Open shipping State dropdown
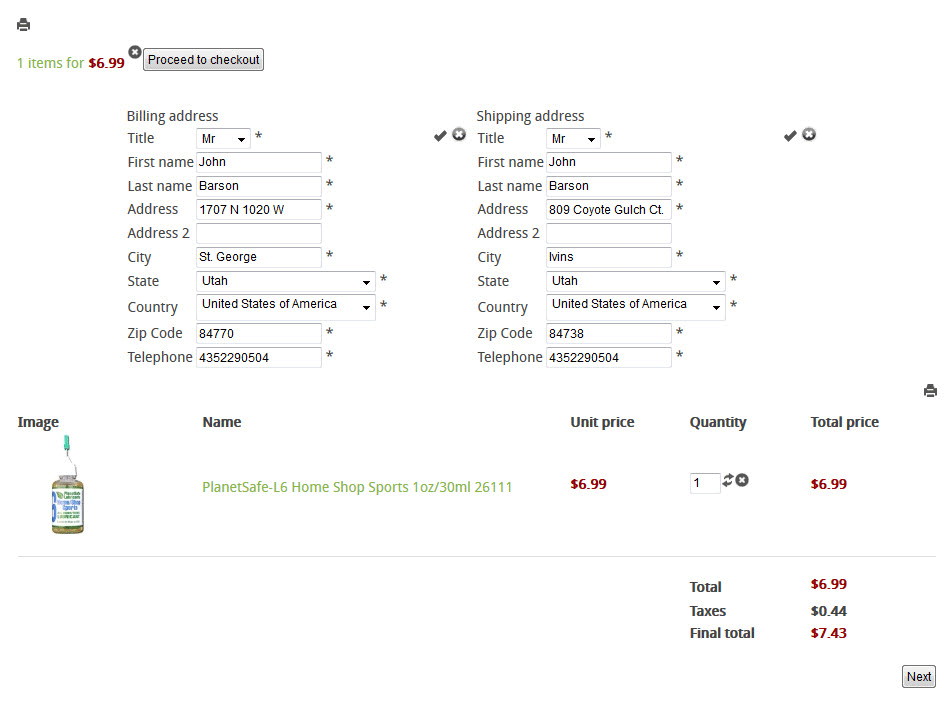 pyautogui.click(x=635, y=282)
